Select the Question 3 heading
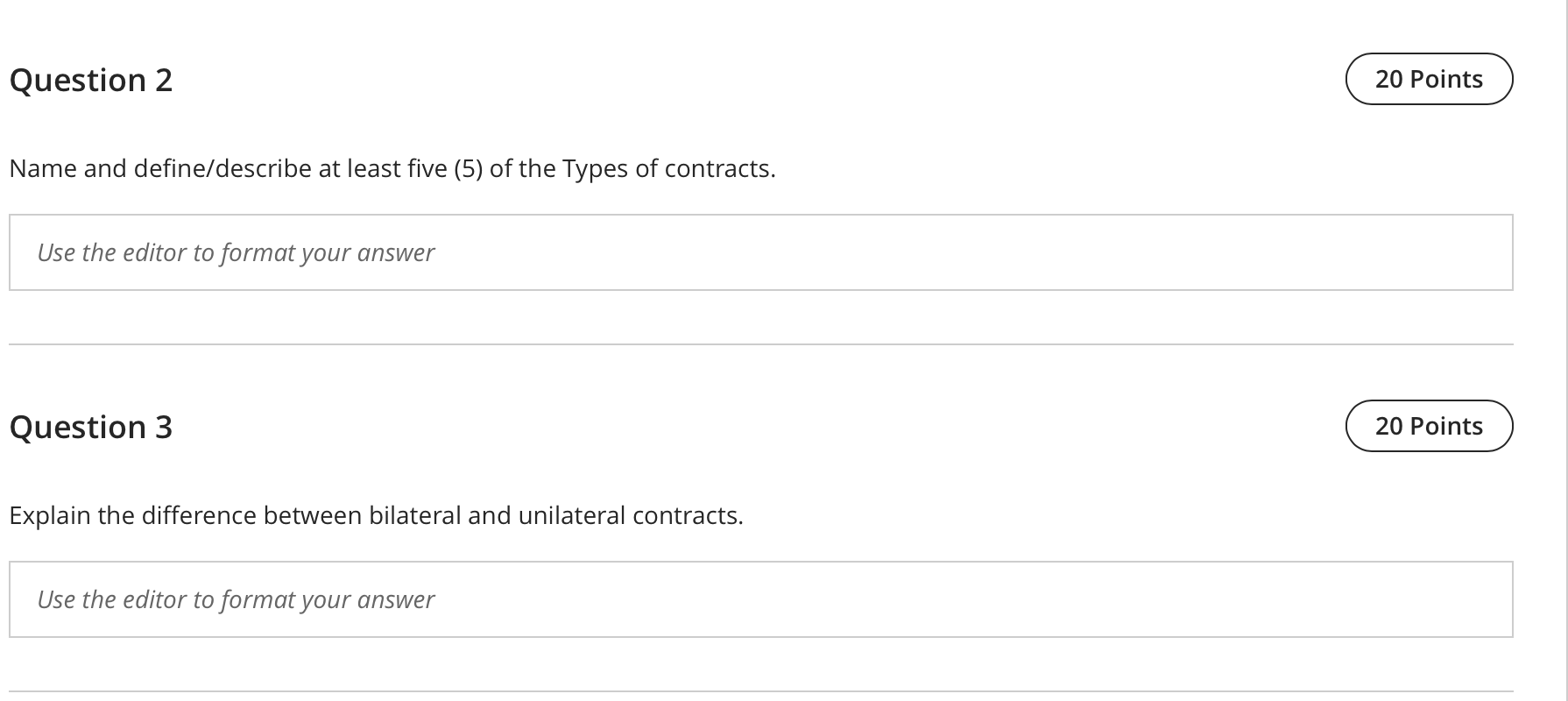The image size is (1568, 701). click(91, 427)
